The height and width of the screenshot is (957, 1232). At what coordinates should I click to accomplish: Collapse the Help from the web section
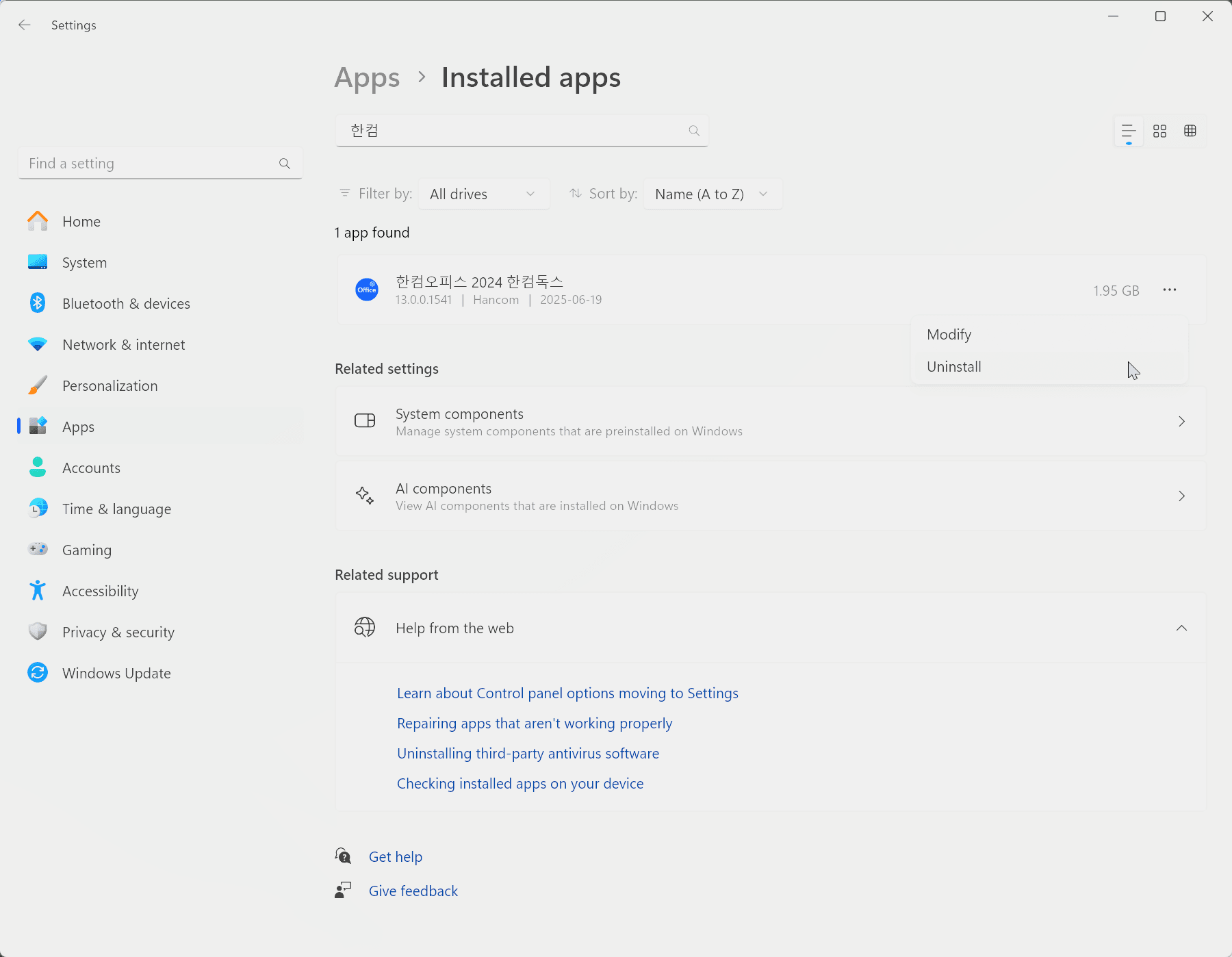[x=1181, y=628]
